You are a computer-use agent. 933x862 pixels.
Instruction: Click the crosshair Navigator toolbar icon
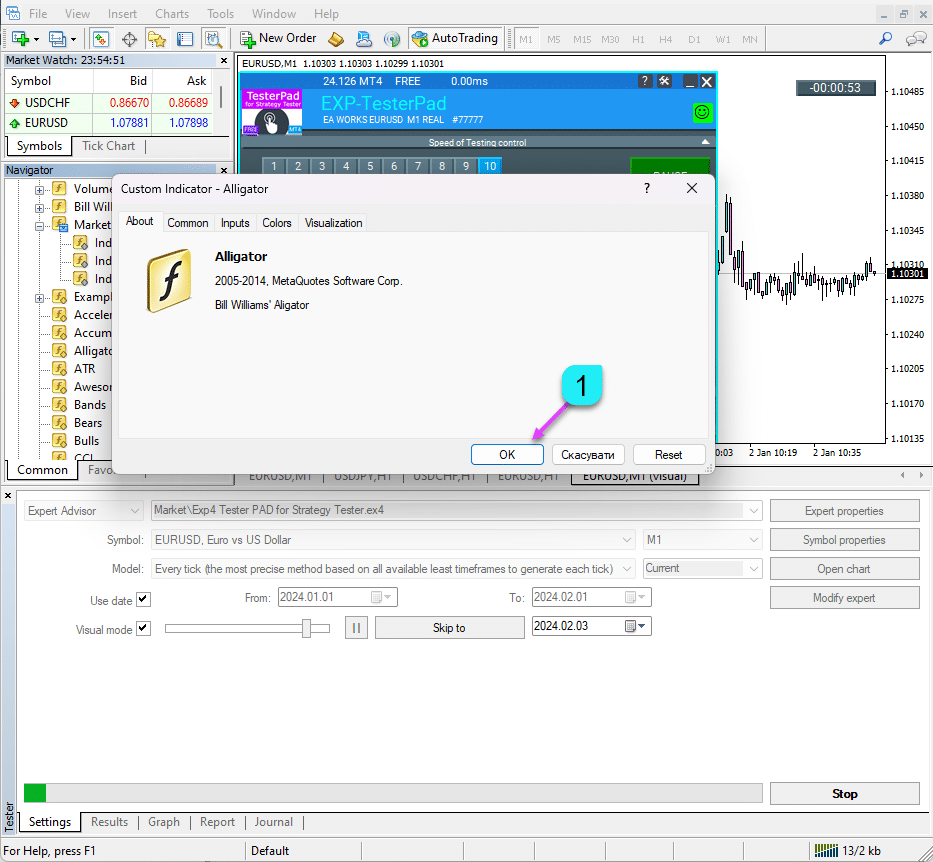129,39
